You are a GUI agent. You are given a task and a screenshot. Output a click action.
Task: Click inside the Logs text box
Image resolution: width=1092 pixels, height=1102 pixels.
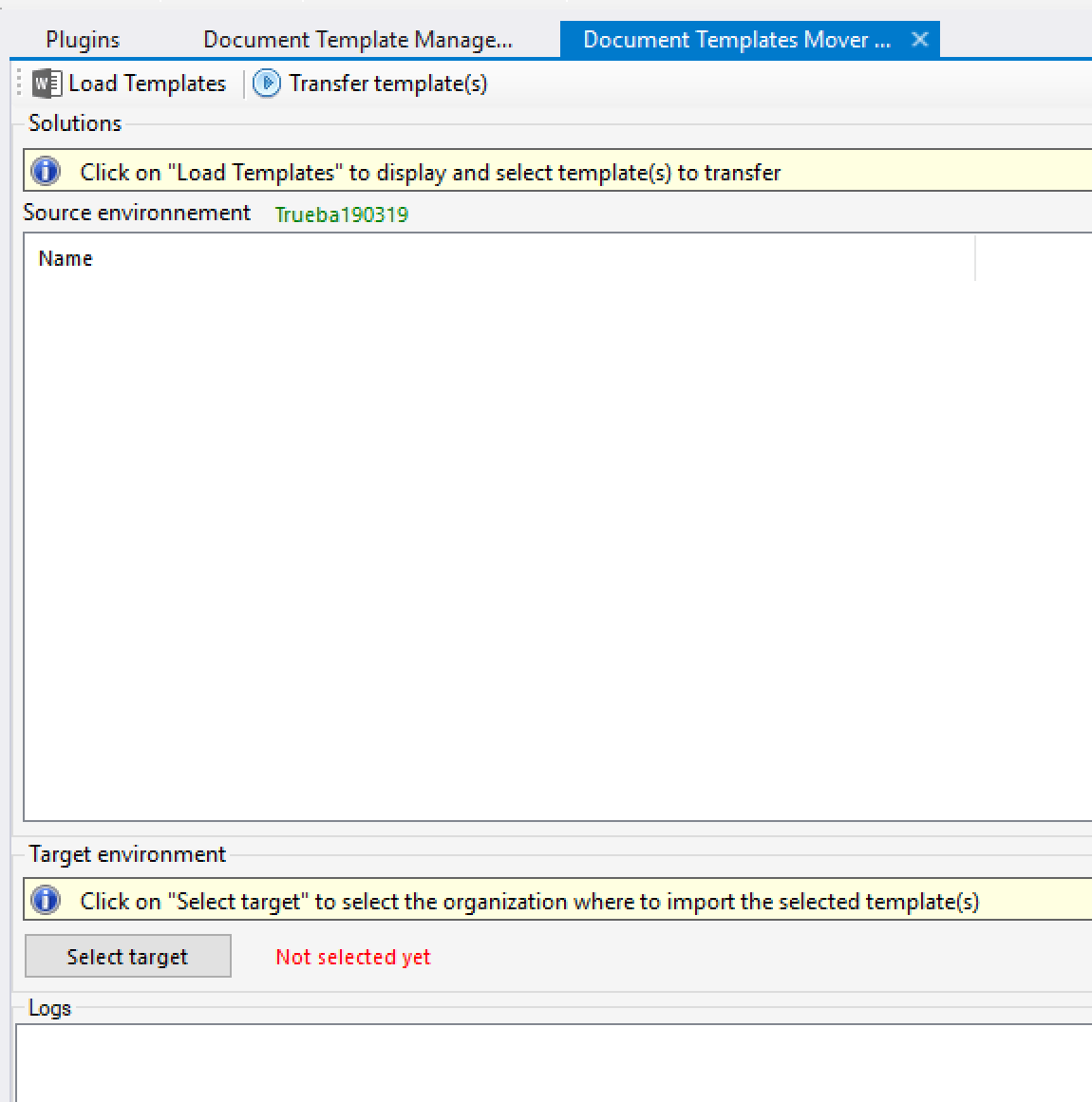tap(551, 1063)
